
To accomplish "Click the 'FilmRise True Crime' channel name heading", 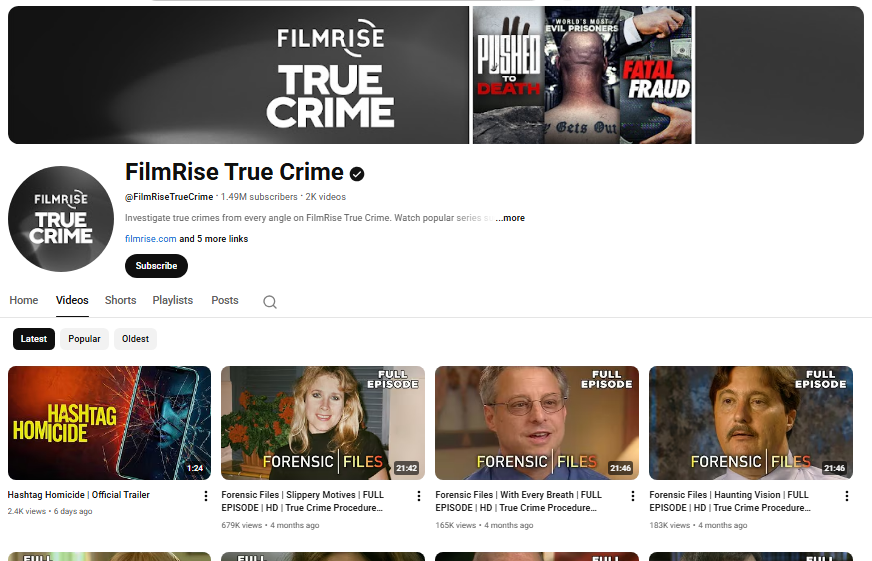I will (234, 172).
